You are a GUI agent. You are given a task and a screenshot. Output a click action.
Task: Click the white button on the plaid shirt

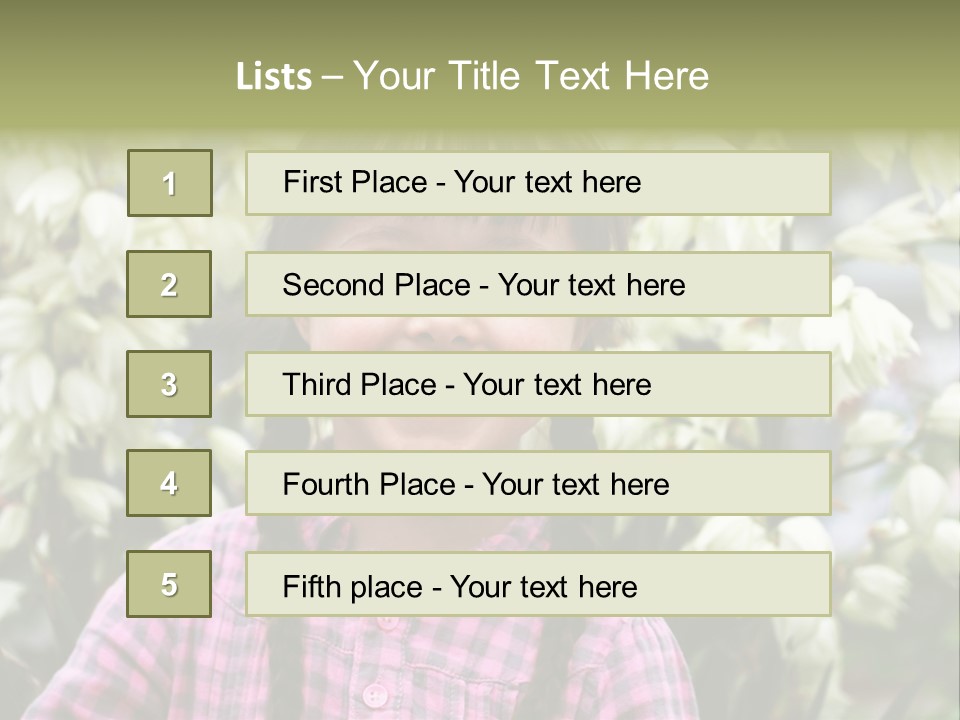pyautogui.click(x=375, y=693)
